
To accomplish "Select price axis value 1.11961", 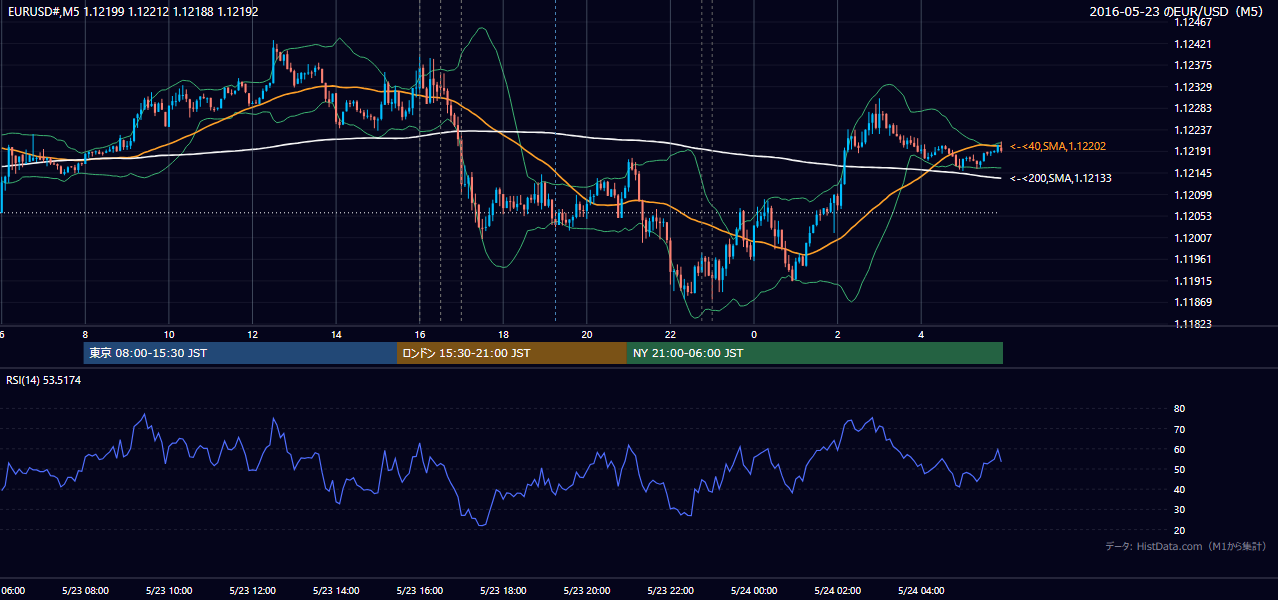I will coord(1194,259).
